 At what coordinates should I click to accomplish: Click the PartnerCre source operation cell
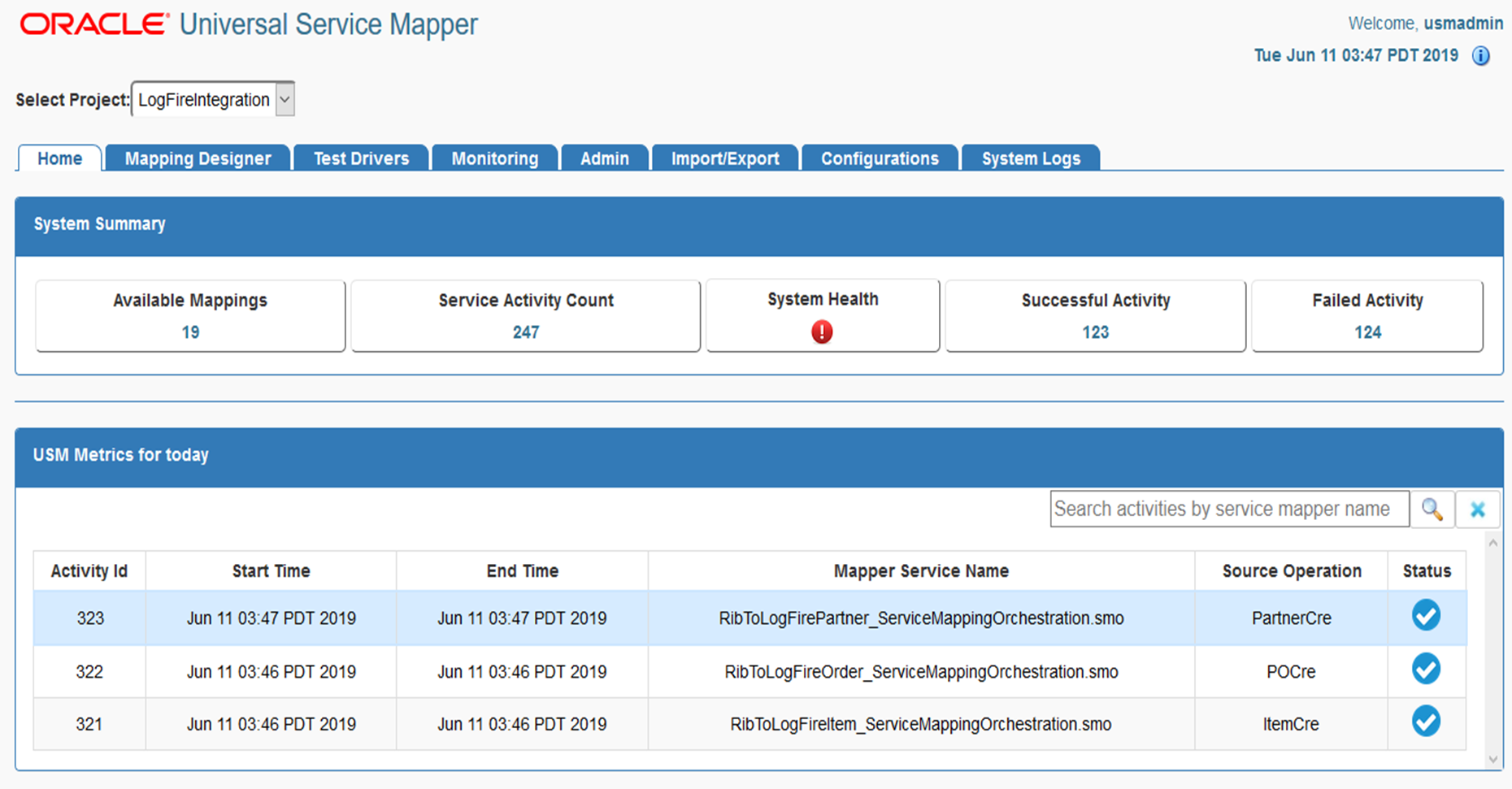pos(1292,618)
